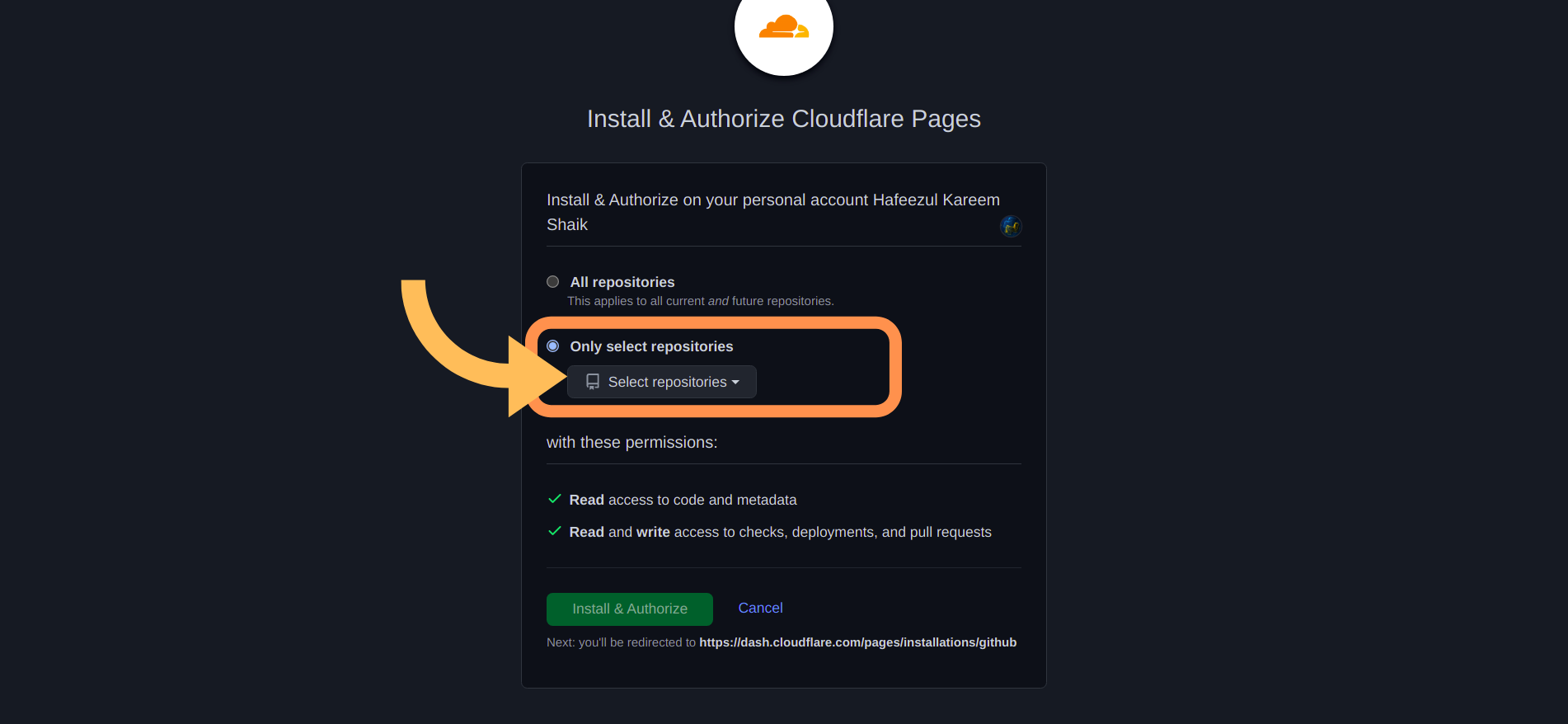Image resolution: width=1568 pixels, height=724 pixels.
Task: Click the green checkmark beside checks and deployments
Action: pyautogui.click(x=555, y=531)
